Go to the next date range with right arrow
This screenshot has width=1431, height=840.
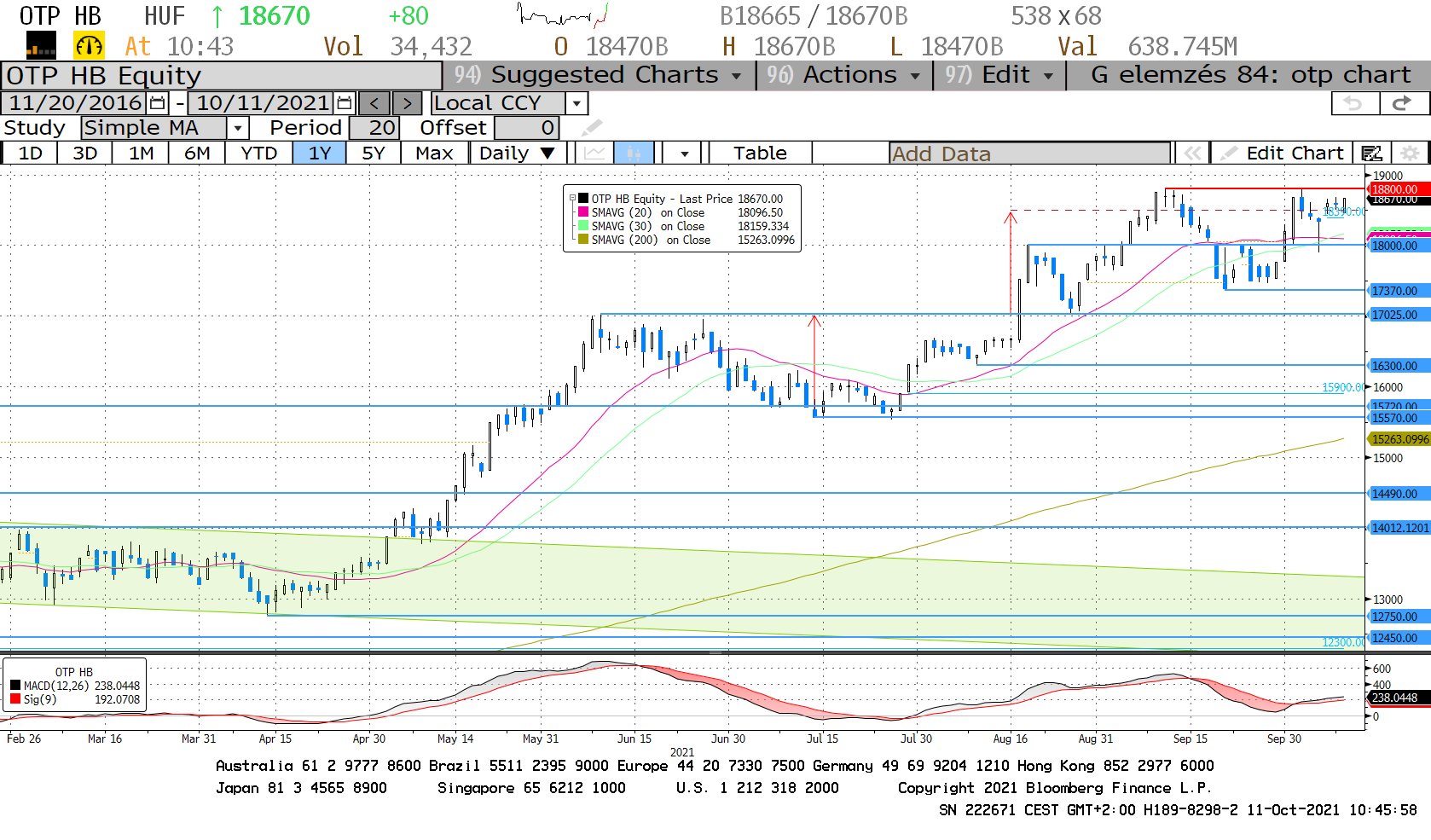tap(407, 103)
